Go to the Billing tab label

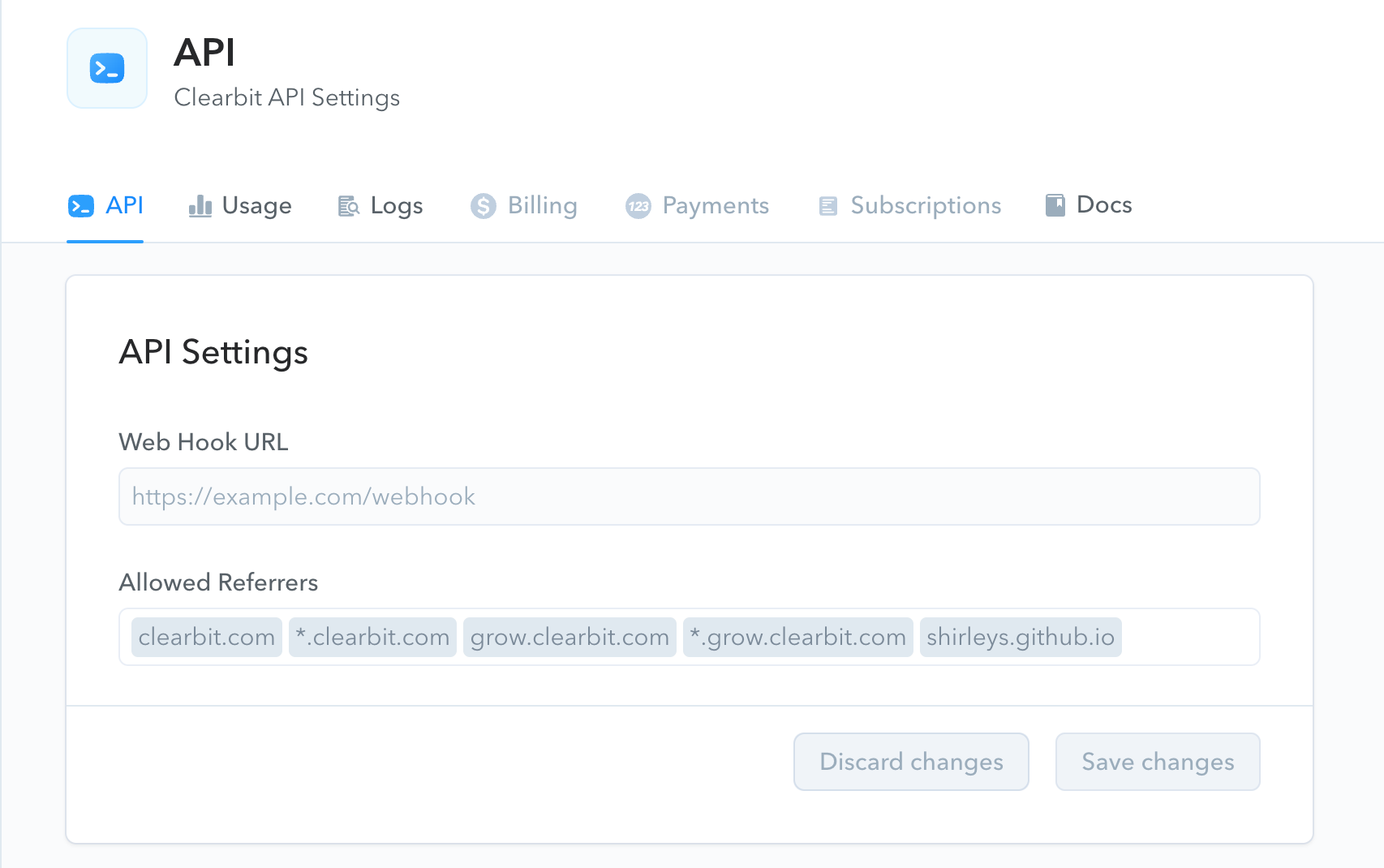tap(543, 206)
